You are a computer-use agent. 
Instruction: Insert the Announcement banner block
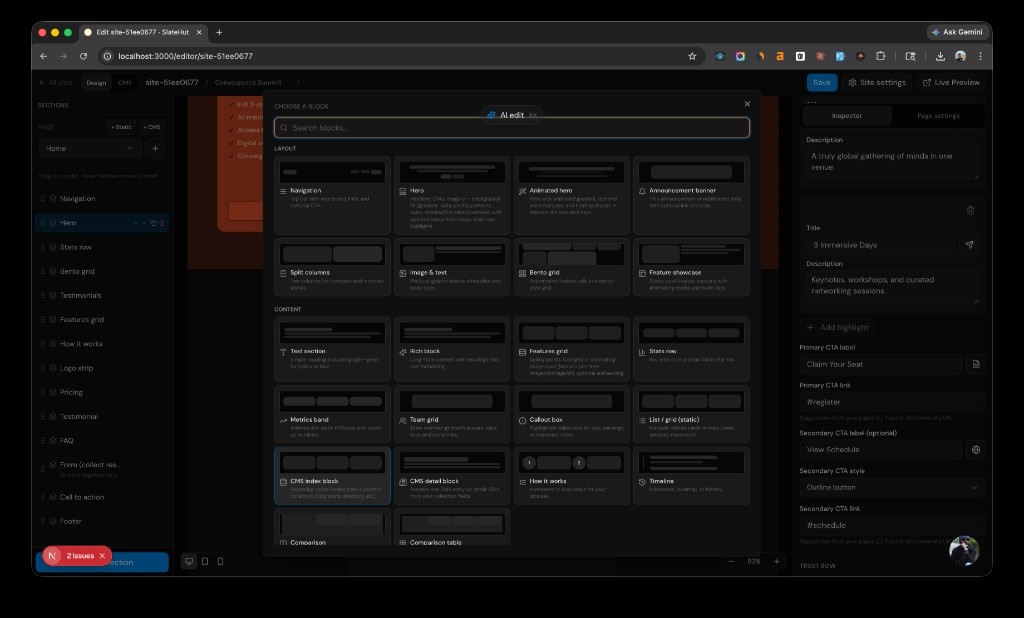pos(691,195)
